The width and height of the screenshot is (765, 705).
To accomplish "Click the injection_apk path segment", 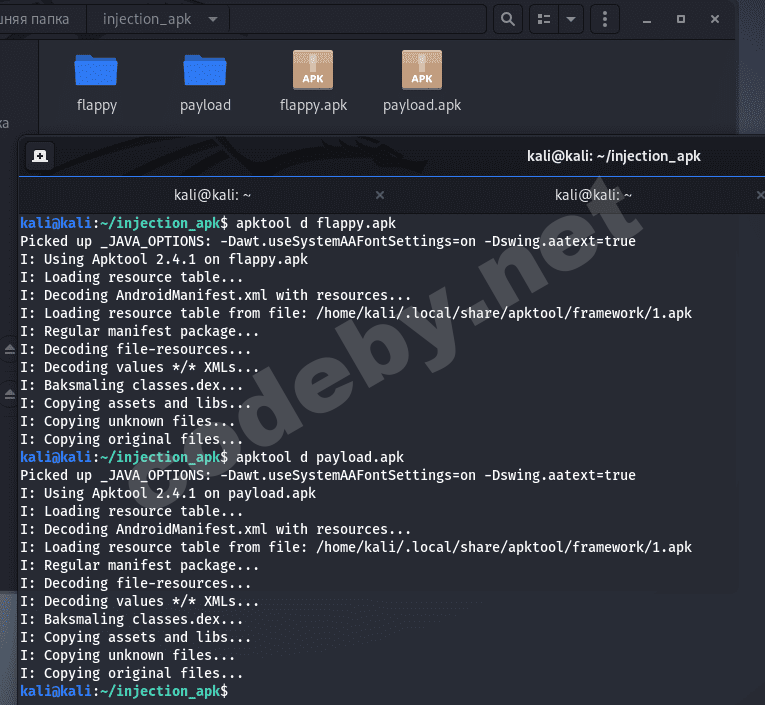I will [147, 20].
